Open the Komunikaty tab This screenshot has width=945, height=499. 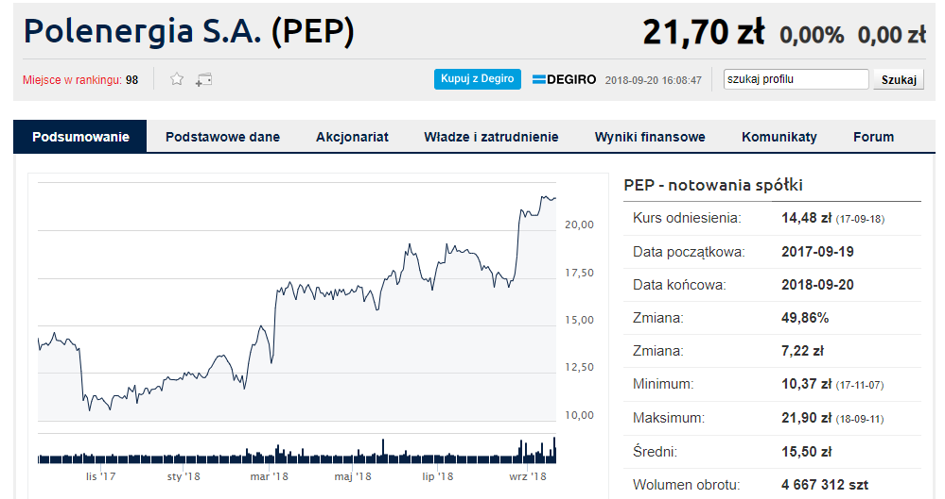tap(779, 137)
